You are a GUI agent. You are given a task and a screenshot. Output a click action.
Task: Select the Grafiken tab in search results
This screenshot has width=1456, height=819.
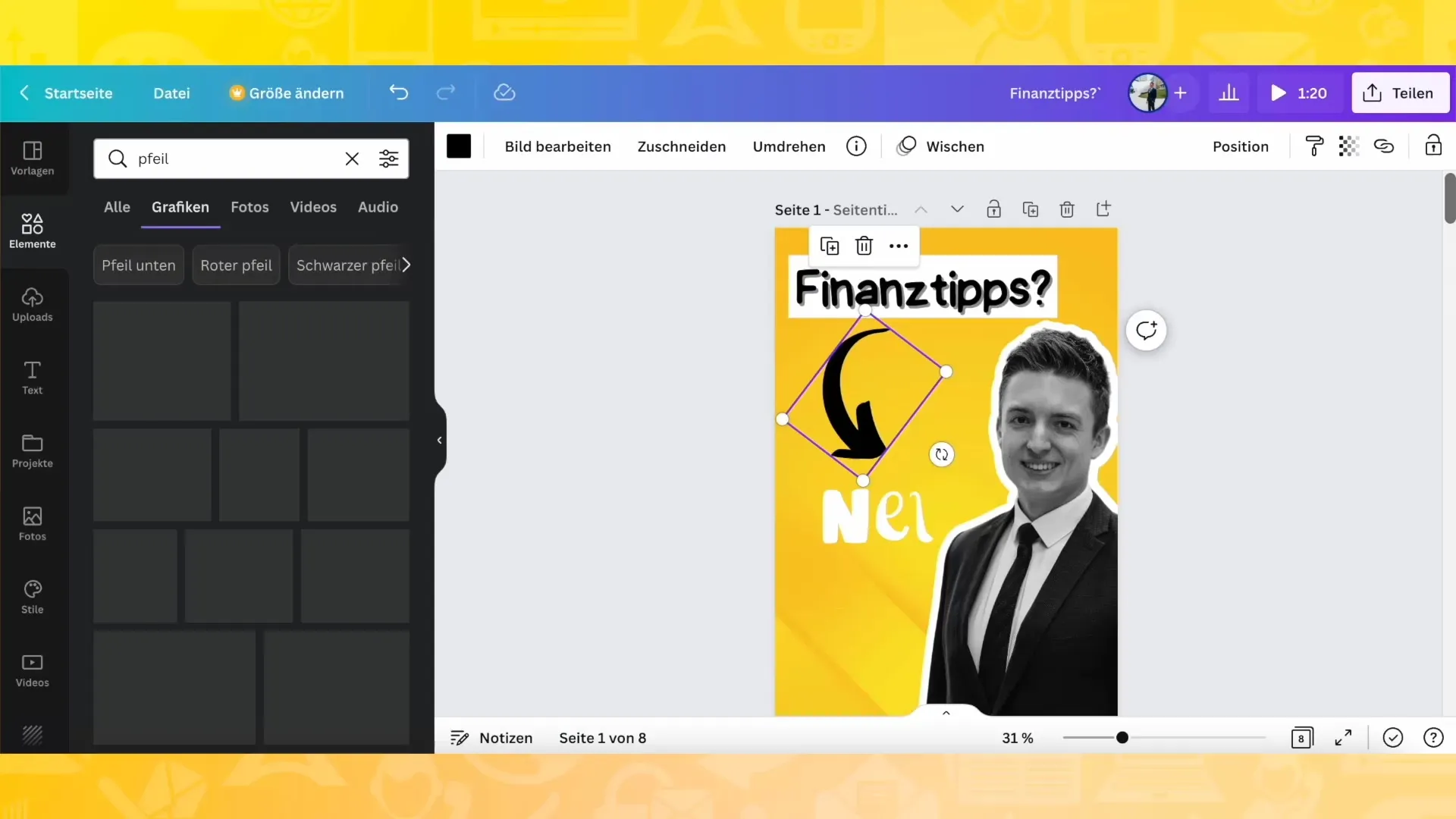(180, 206)
